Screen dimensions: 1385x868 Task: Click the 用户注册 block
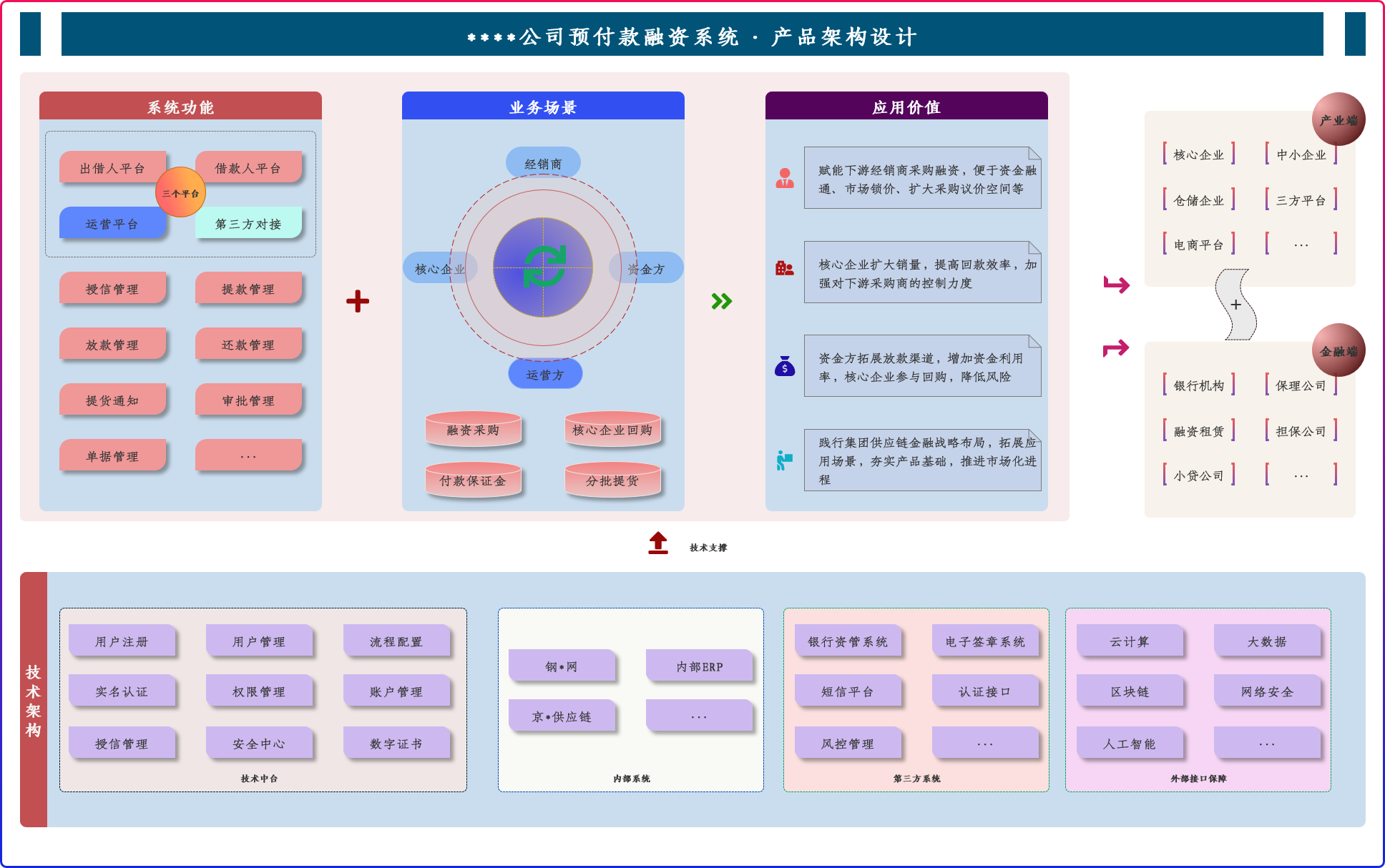(x=122, y=641)
